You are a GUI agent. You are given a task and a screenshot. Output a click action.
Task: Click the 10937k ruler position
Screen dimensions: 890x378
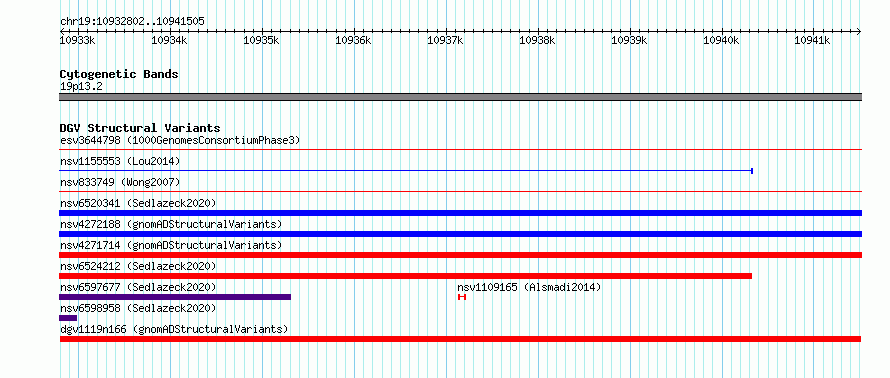click(445, 40)
